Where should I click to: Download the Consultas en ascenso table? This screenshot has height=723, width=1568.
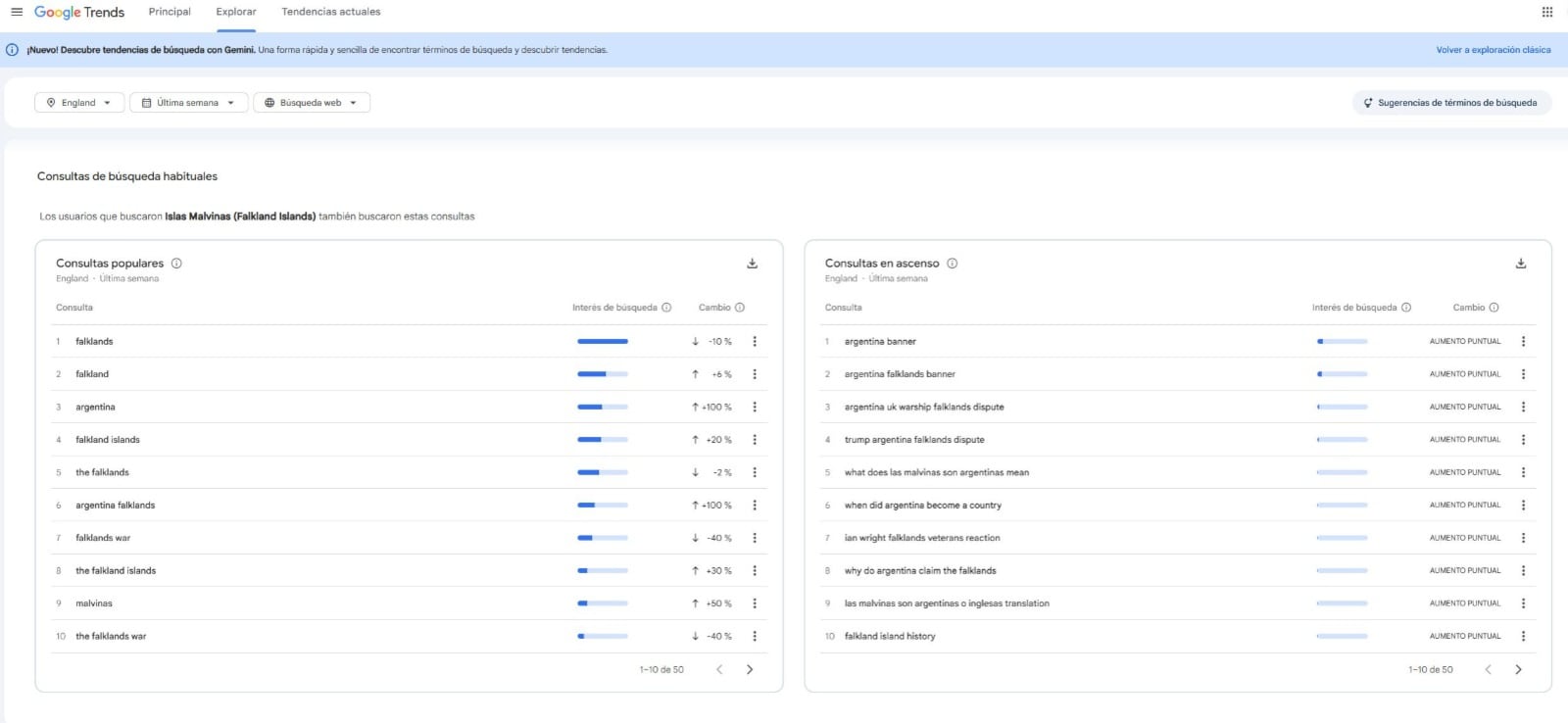click(1521, 264)
